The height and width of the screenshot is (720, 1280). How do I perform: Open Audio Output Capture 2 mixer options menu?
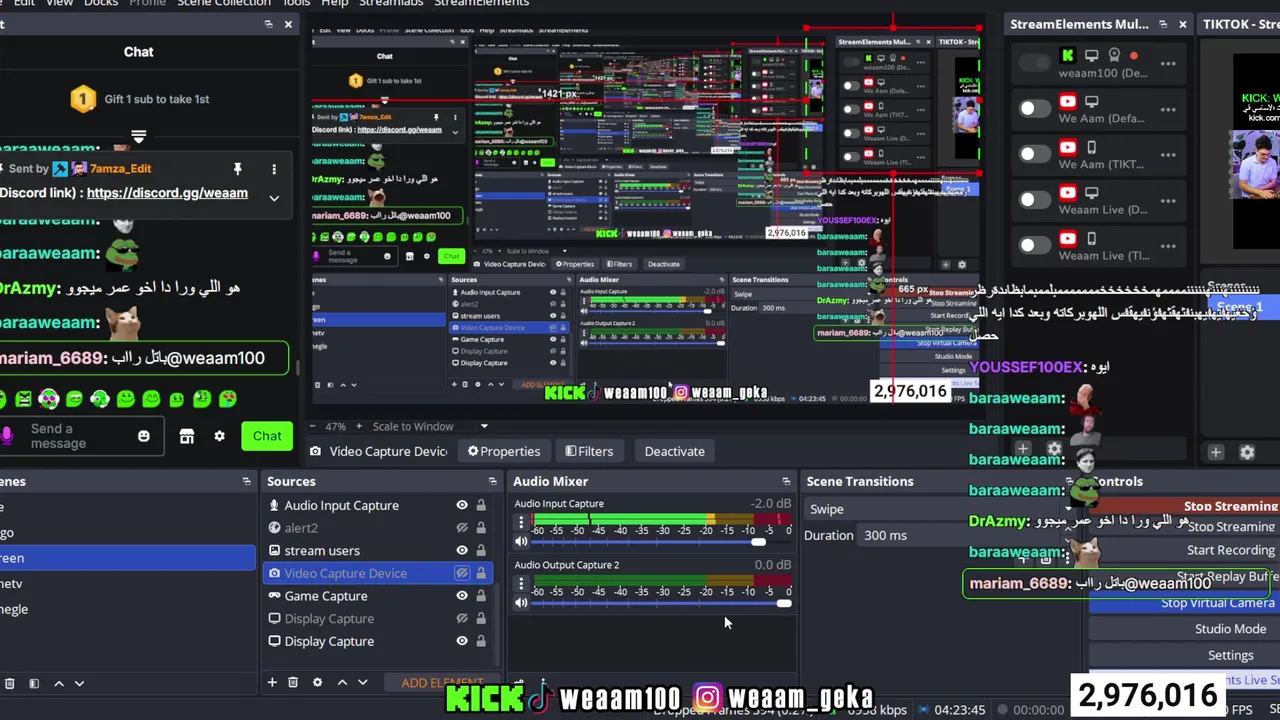pyautogui.click(x=521, y=584)
